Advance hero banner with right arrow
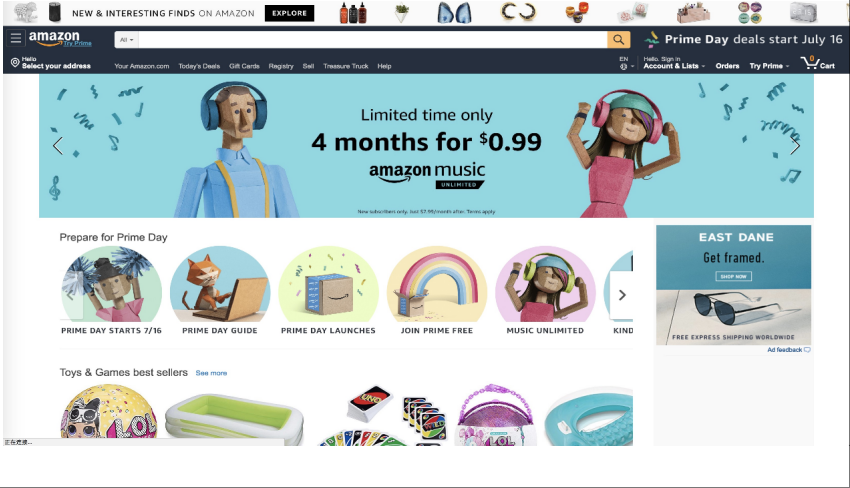 click(x=795, y=145)
